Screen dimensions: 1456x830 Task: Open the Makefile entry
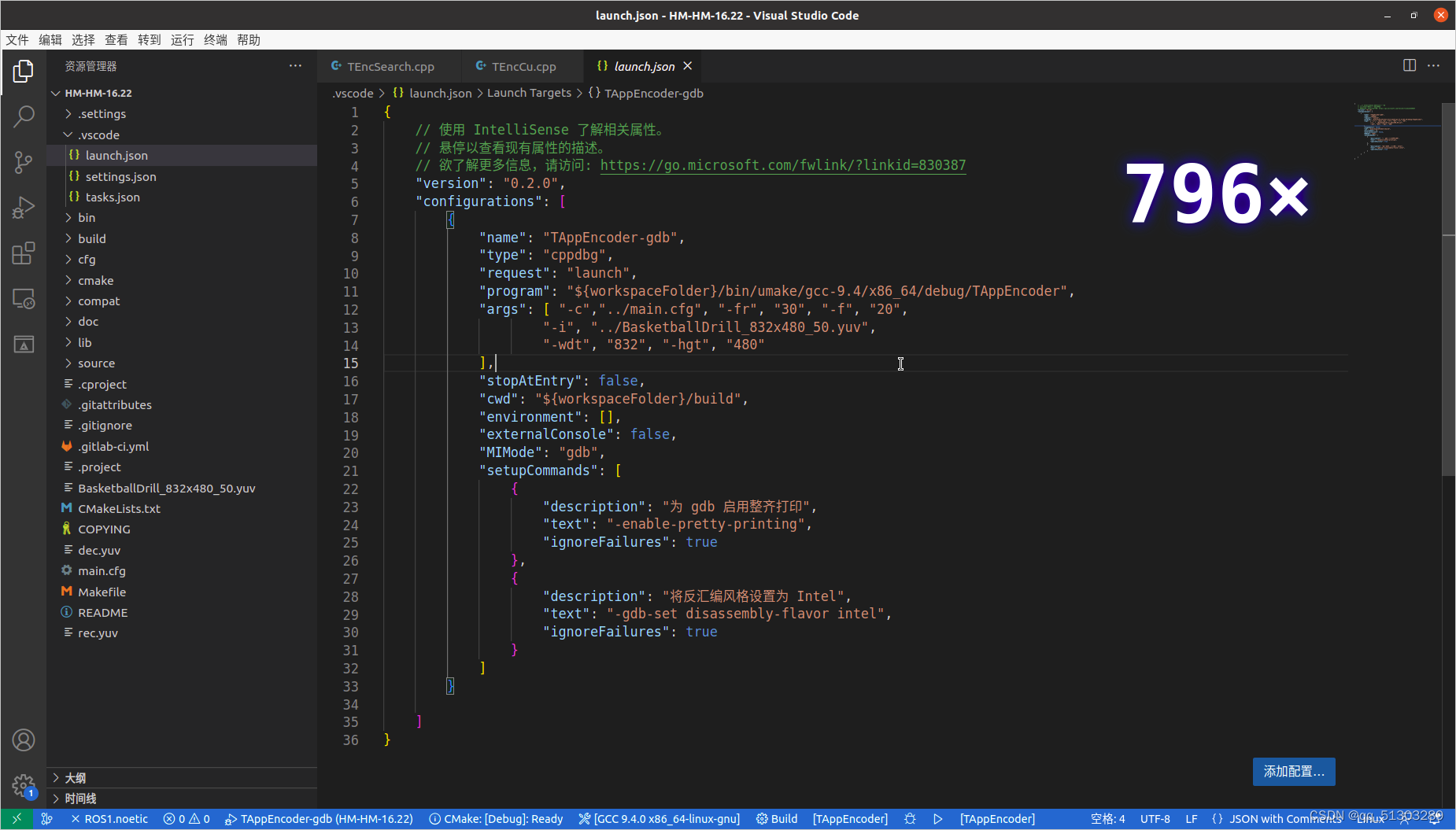pos(182,592)
